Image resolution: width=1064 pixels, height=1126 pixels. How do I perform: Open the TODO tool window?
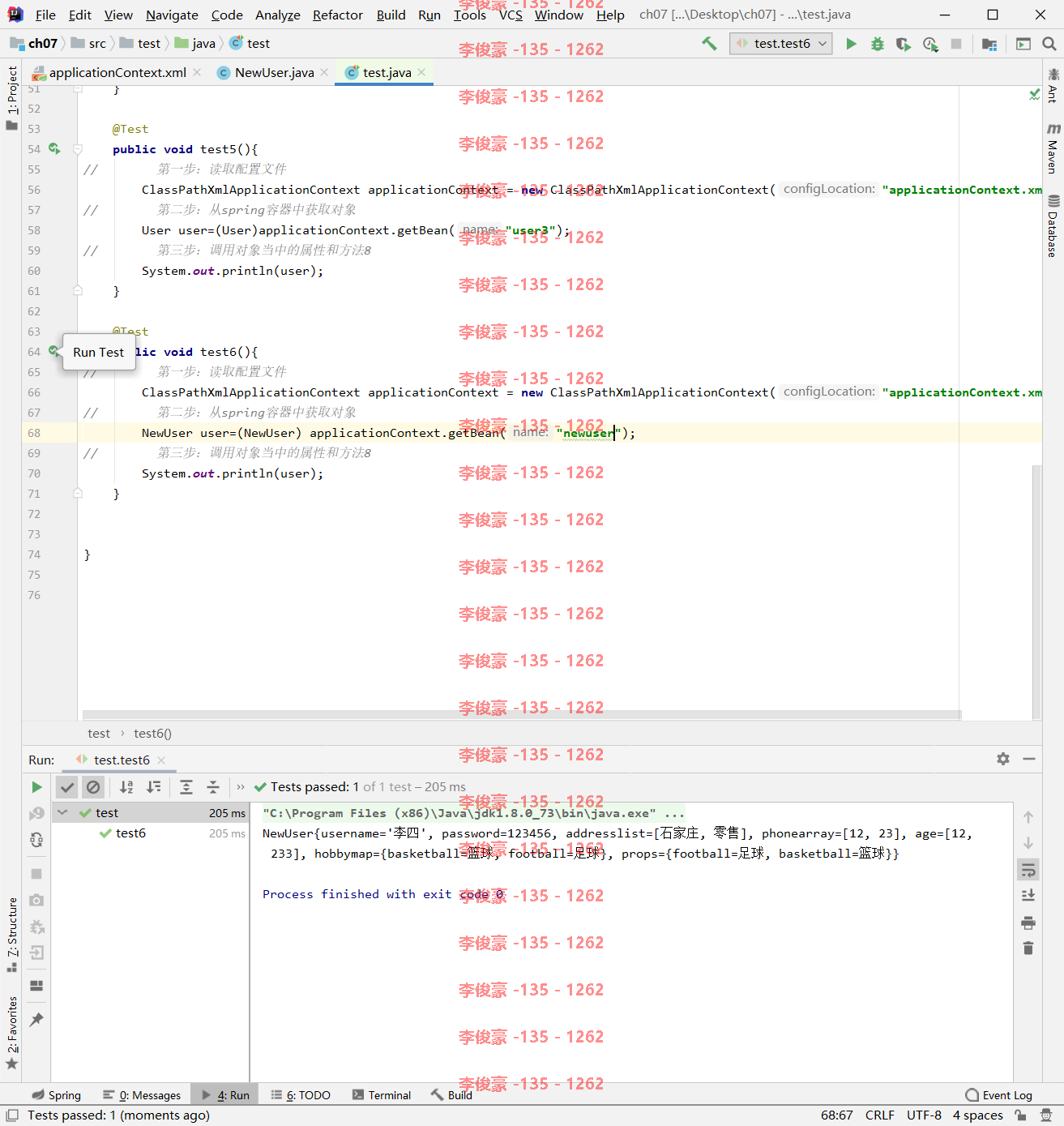(x=301, y=1095)
